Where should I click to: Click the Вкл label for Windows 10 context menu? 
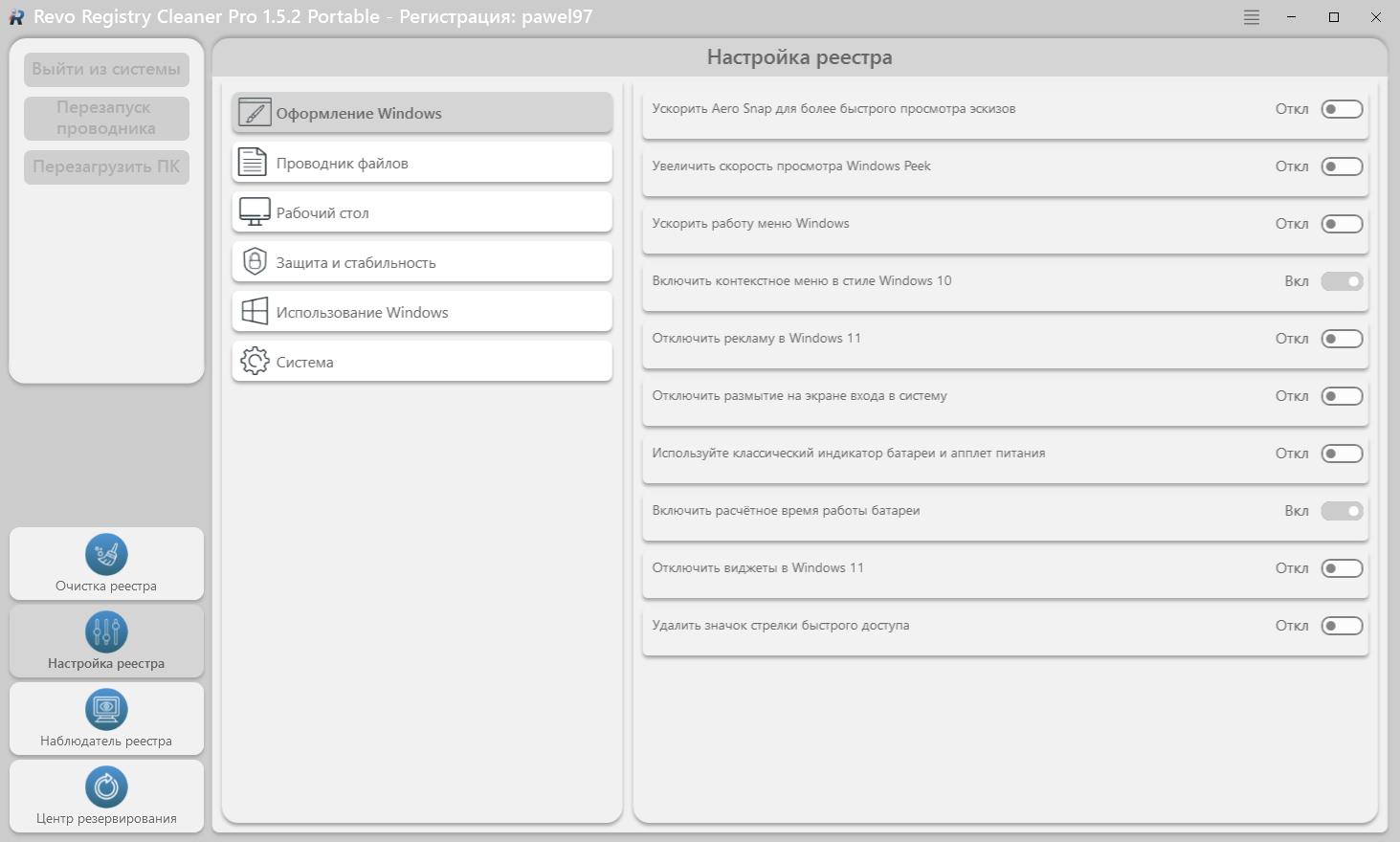pyautogui.click(x=1297, y=281)
